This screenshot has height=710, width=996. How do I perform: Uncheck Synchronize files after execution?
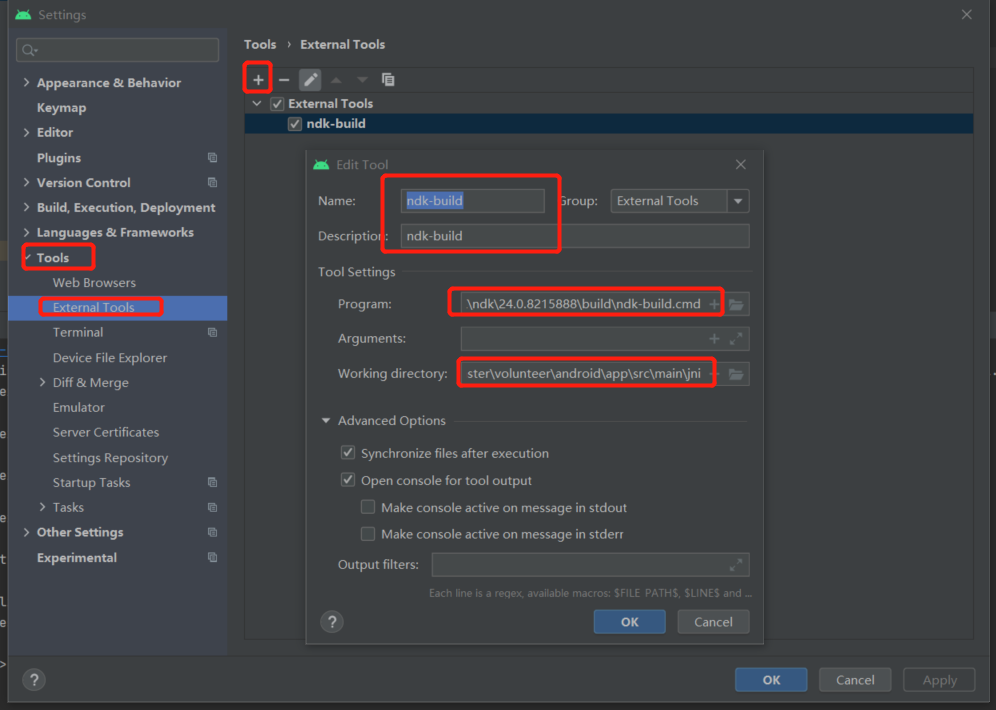(348, 452)
